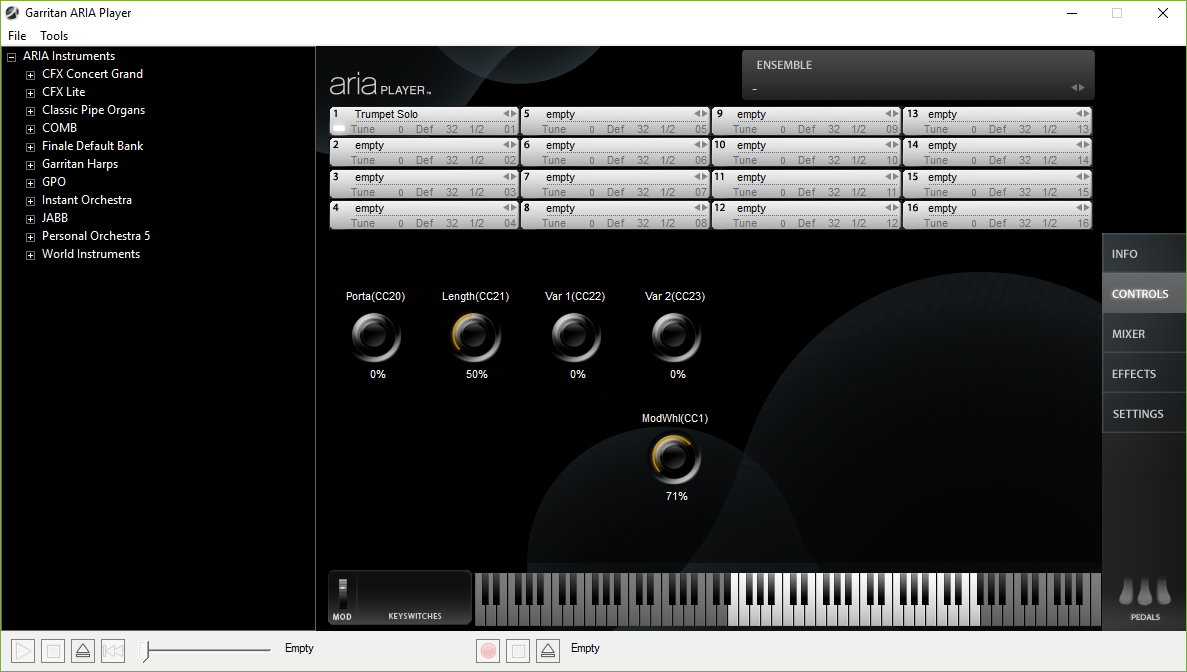Close the Garritan ARIA Player window
Screen dimensions: 1187x672
click(x=1163, y=13)
